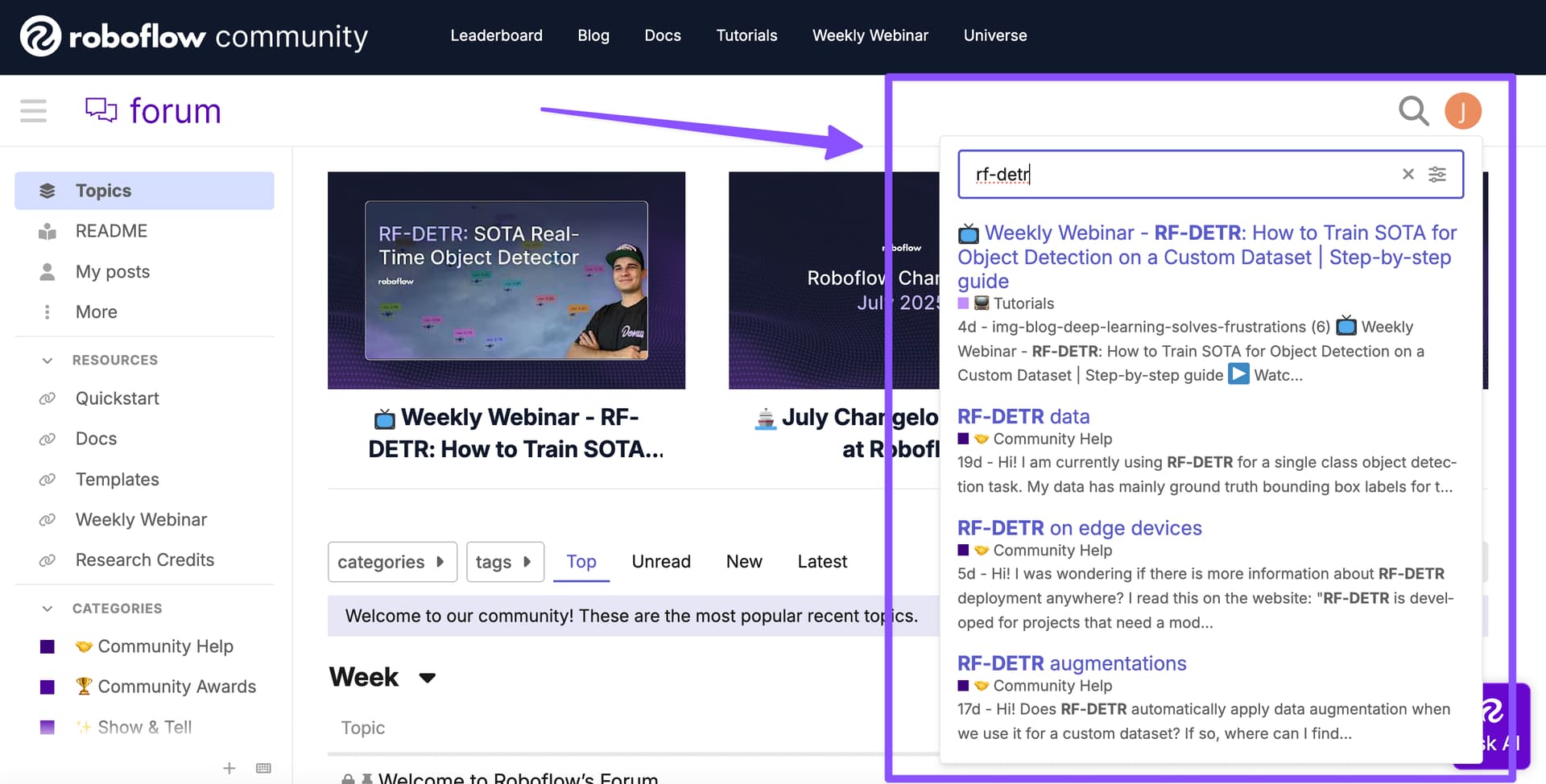Click the forum wordmark link
The height and width of the screenshot is (784, 1546).
[176, 111]
